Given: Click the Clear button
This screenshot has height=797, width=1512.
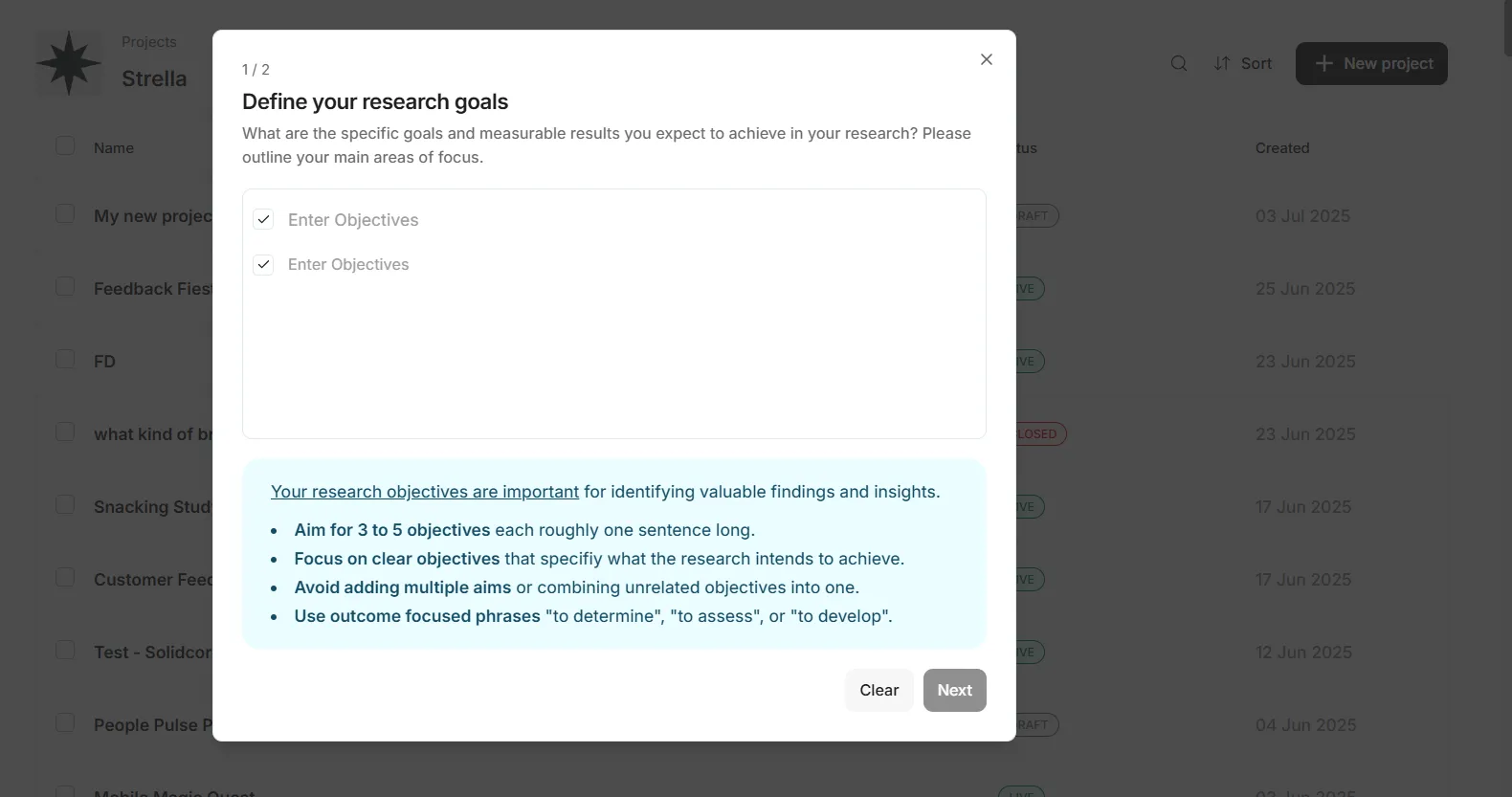Looking at the screenshot, I should [878, 690].
